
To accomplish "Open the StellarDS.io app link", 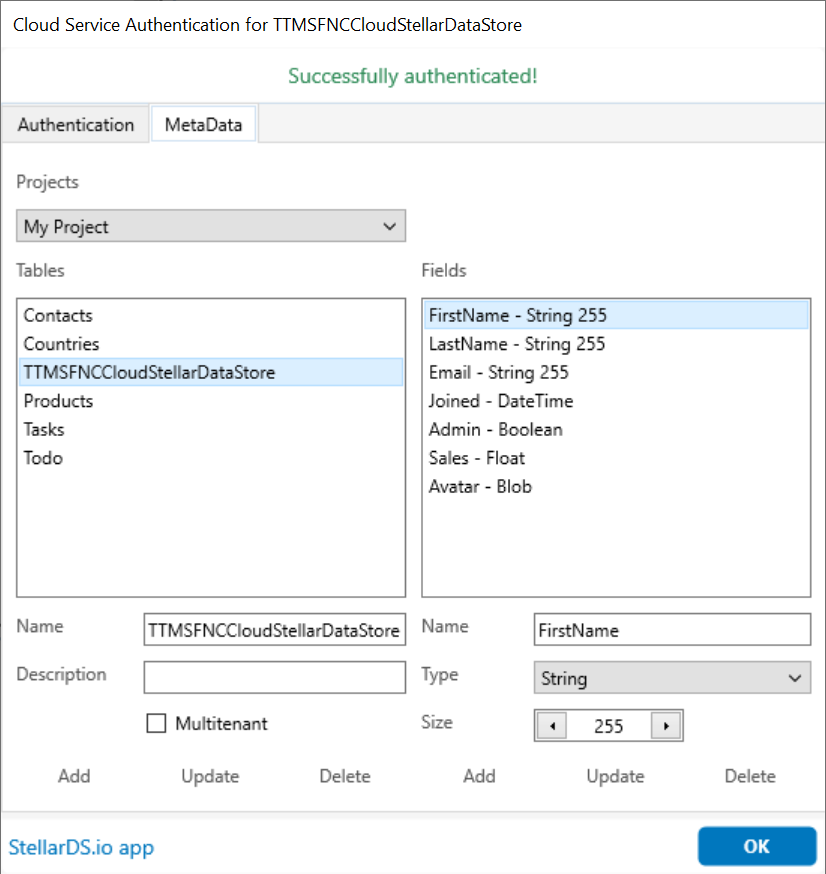I will (81, 847).
